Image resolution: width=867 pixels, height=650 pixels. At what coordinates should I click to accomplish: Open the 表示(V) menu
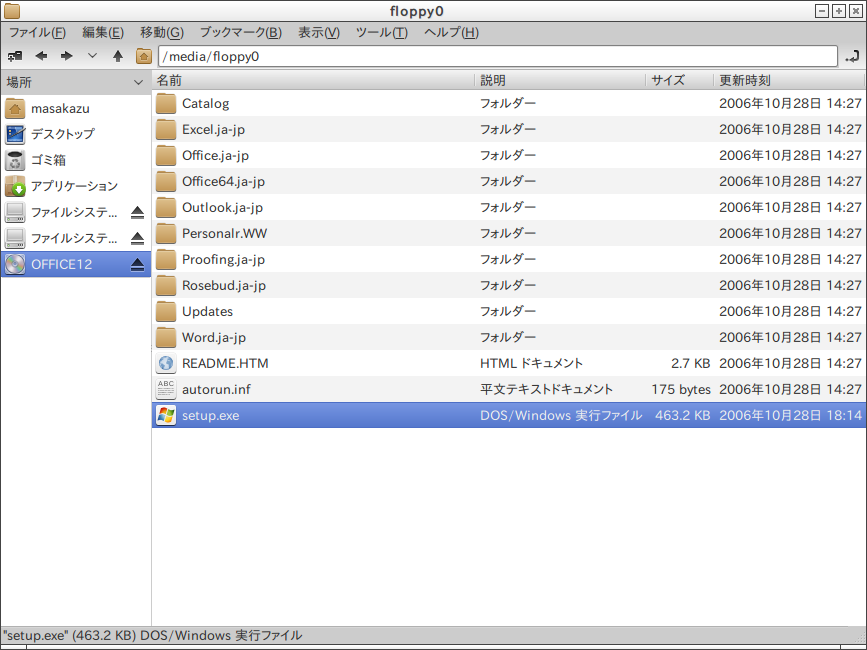tap(319, 33)
